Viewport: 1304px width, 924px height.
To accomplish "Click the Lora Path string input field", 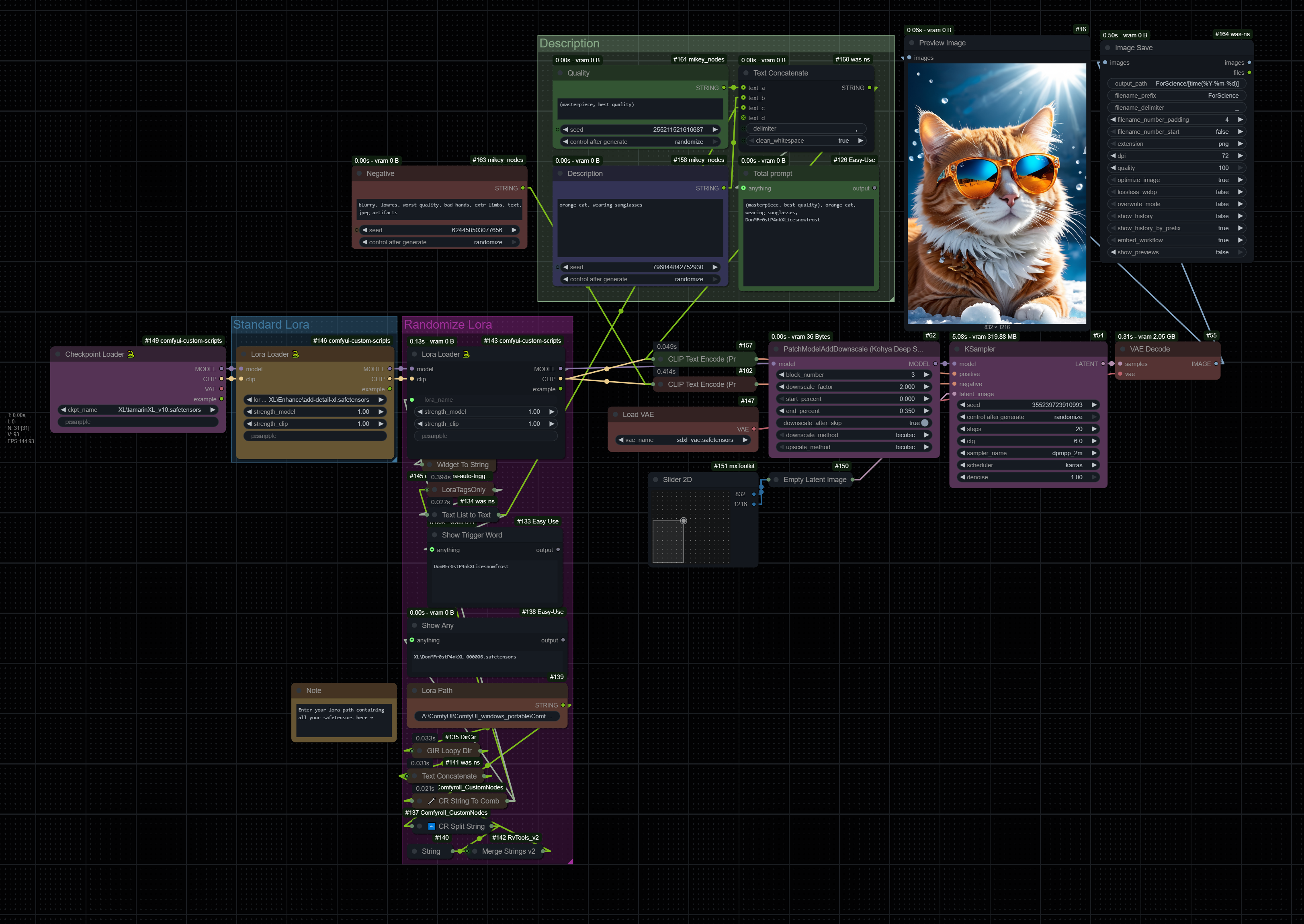I will [x=487, y=716].
